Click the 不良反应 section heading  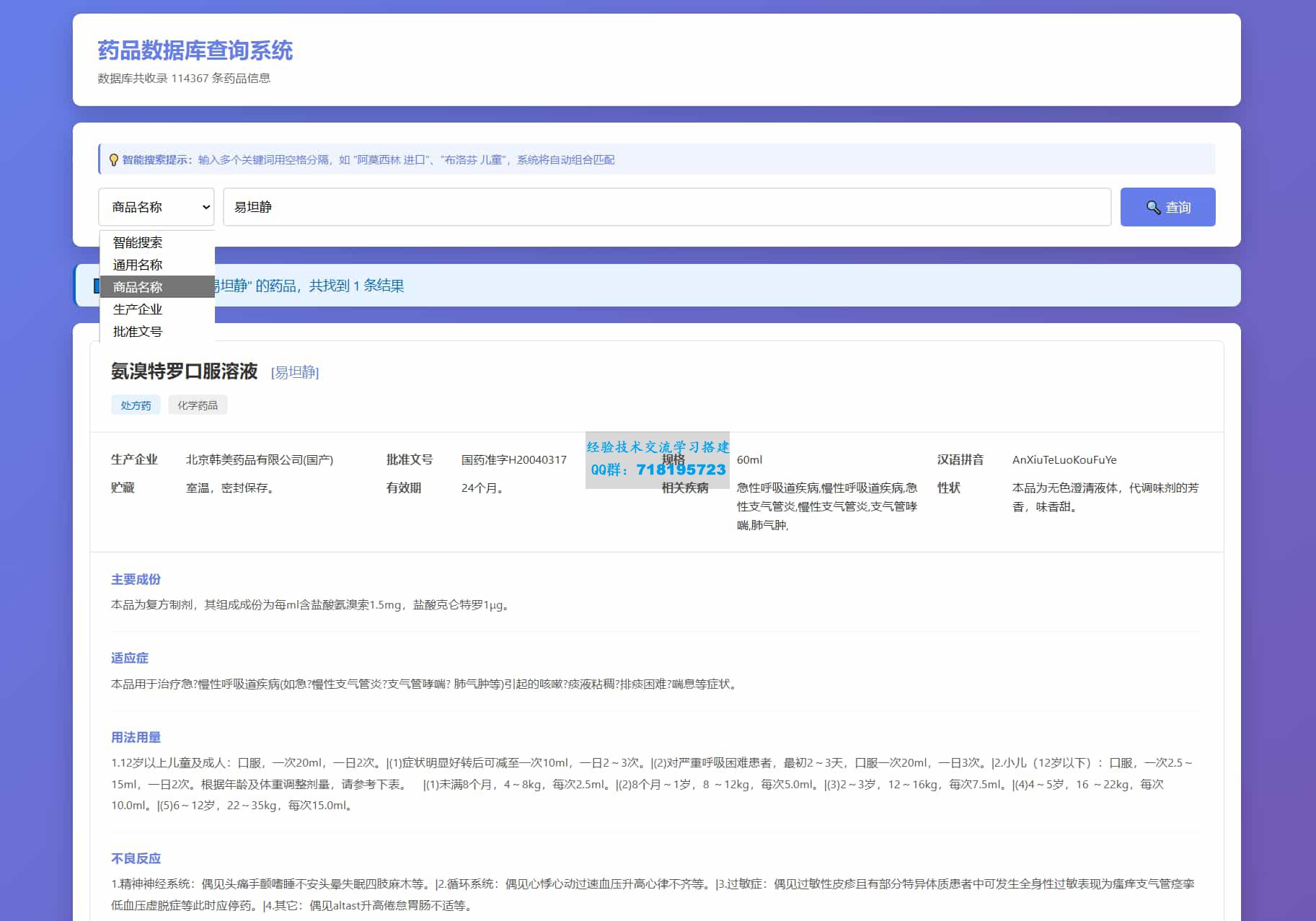(x=136, y=858)
